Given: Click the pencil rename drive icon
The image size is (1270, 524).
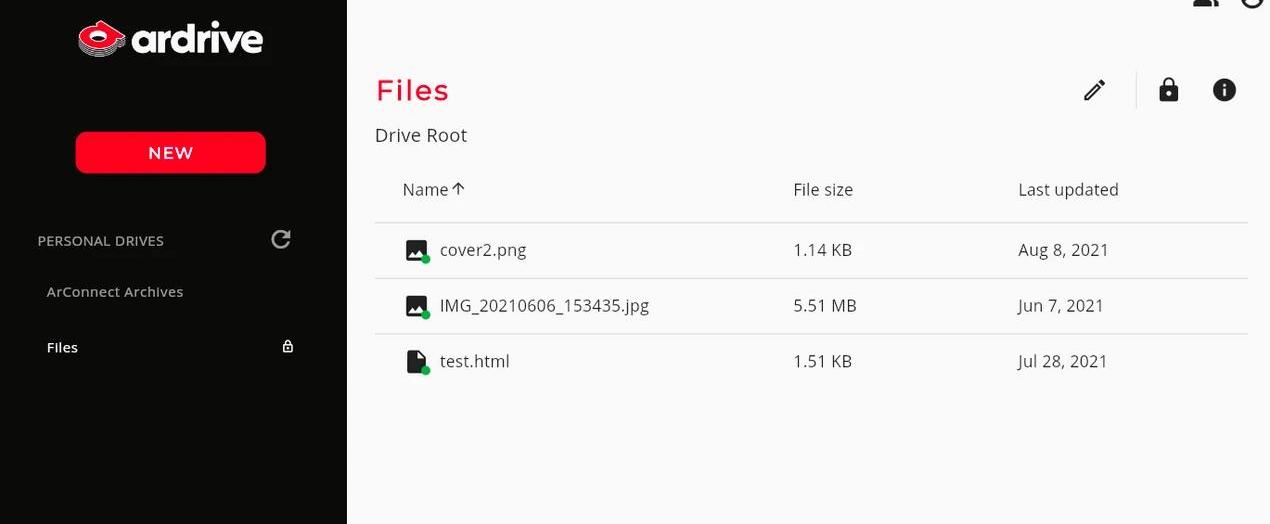Looking at the screenshot, I should pos(1095,90).
